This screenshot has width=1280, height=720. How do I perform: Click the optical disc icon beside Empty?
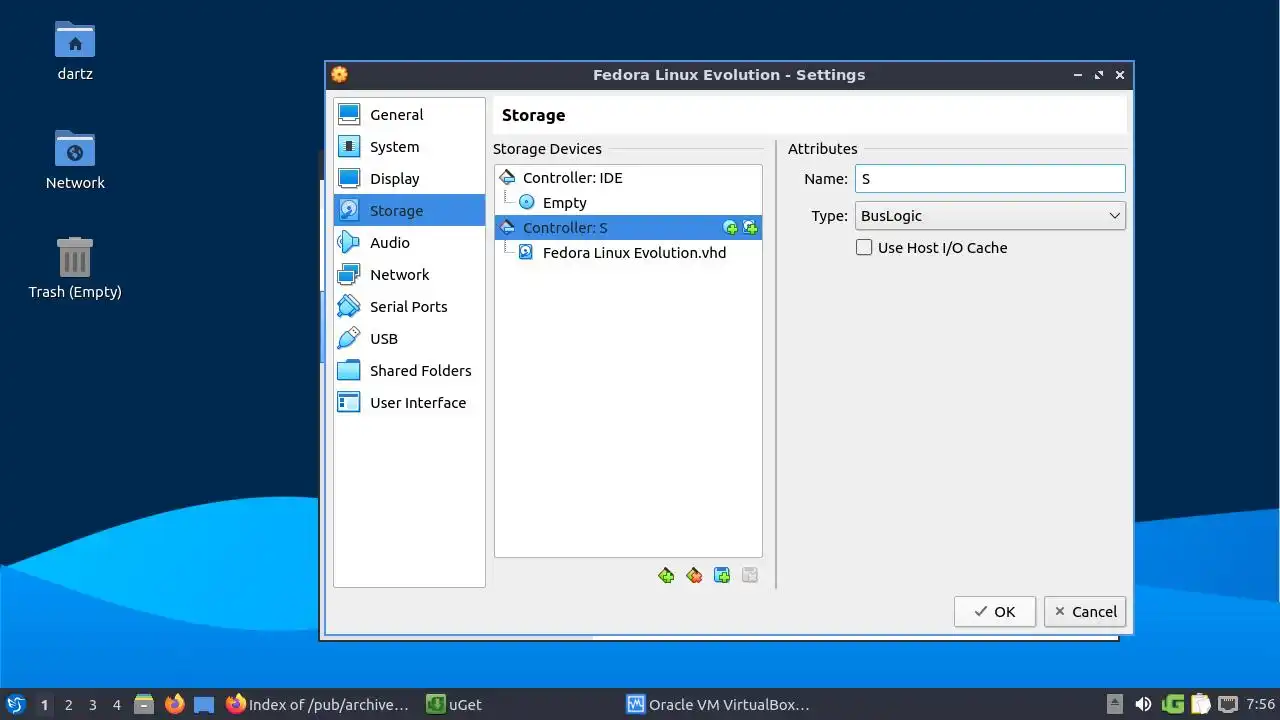pos(527,203)
